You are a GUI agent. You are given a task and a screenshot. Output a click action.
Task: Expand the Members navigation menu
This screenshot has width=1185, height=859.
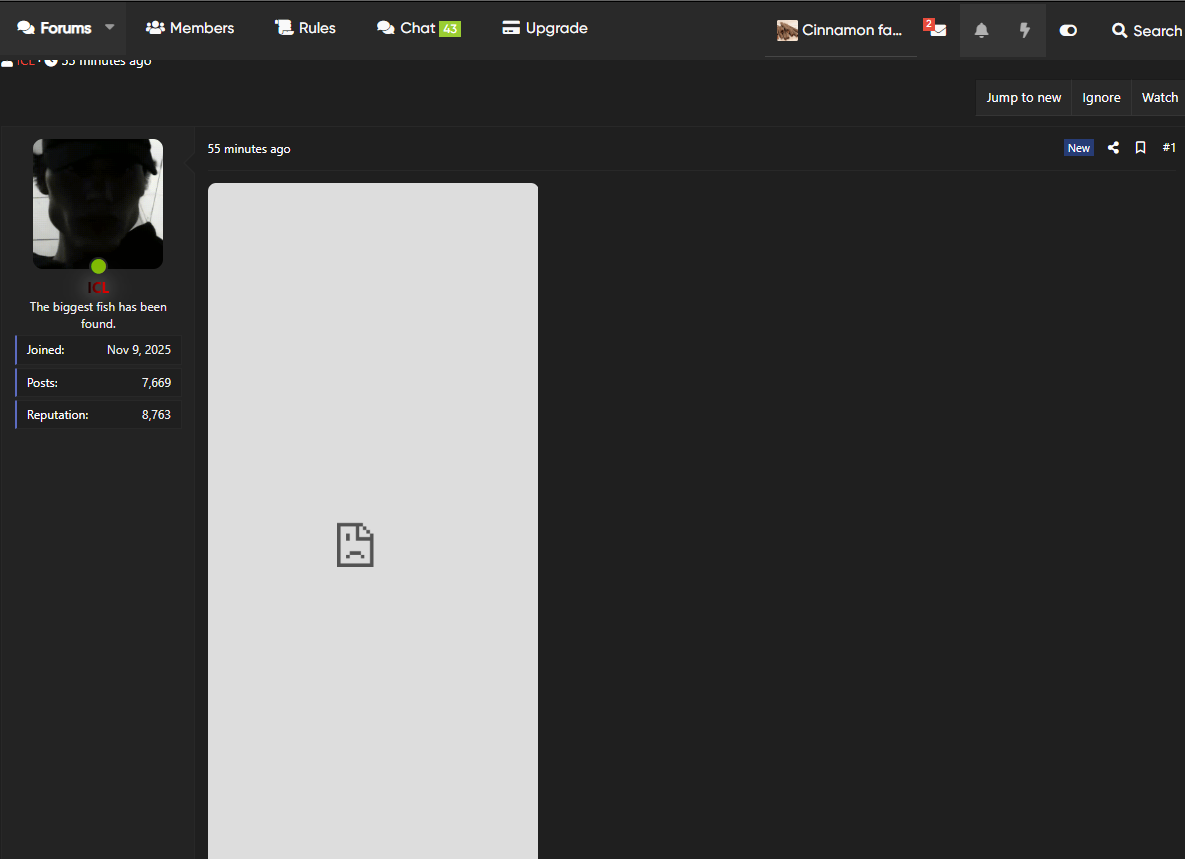tap(190, 27)
